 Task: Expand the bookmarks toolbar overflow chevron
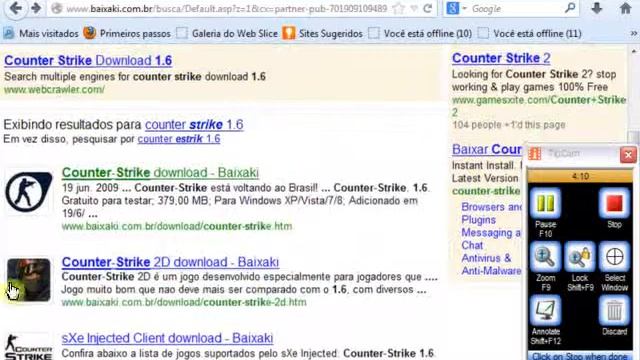tap(633, 33)
